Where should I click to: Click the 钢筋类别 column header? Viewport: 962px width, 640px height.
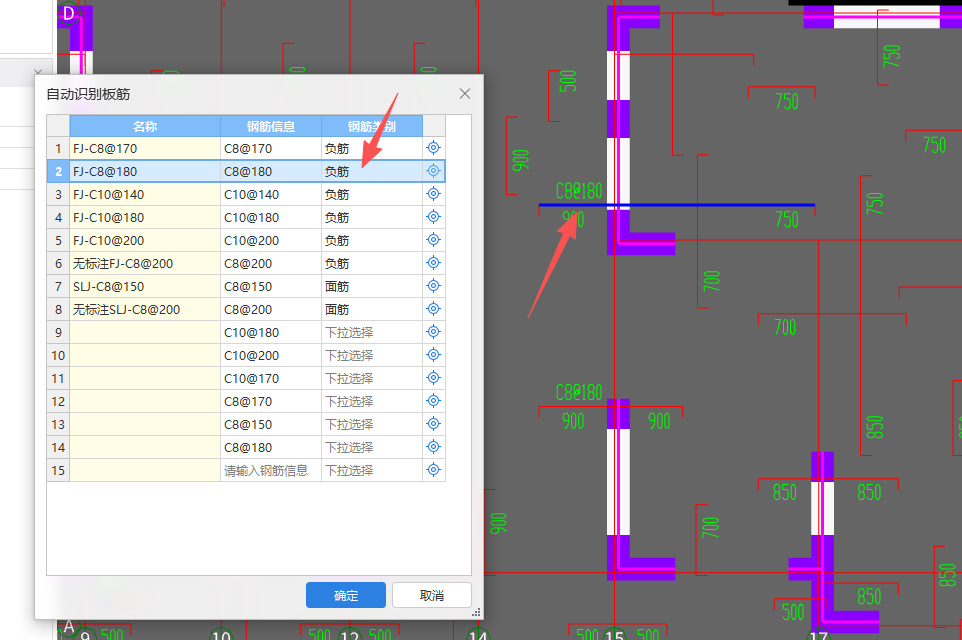(372, 126)
